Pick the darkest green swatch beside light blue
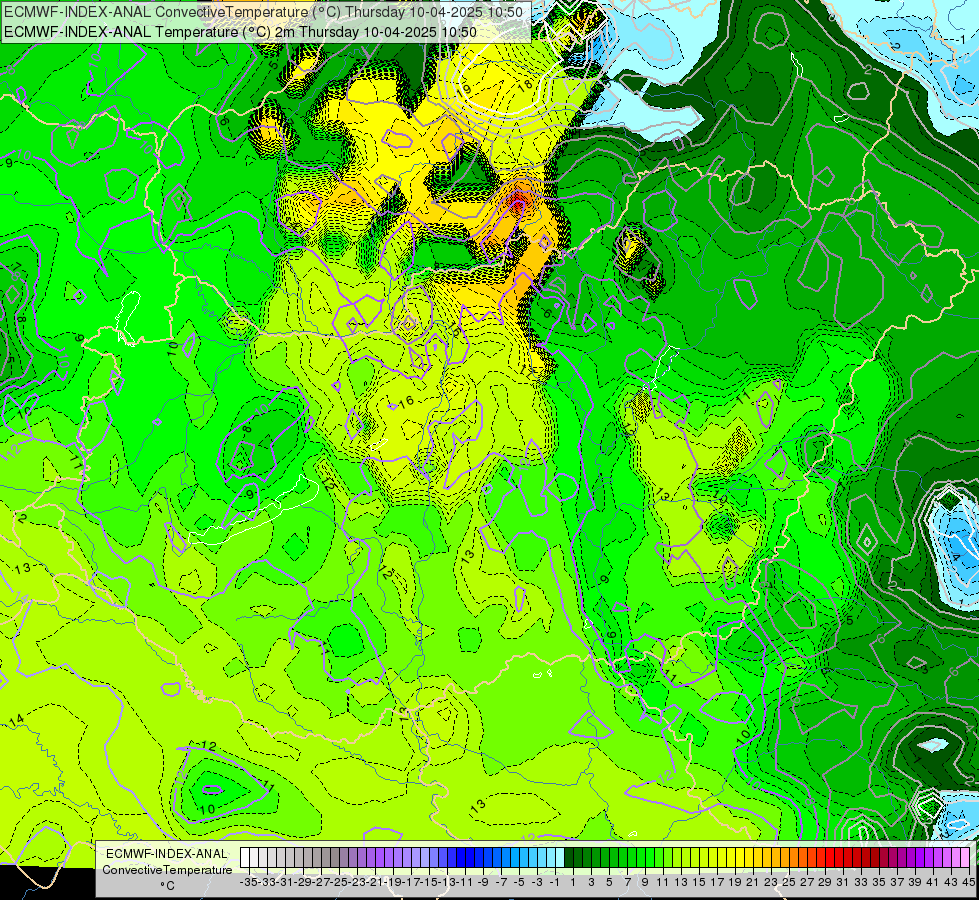979x900 pixels. click(x=569, y=858)
